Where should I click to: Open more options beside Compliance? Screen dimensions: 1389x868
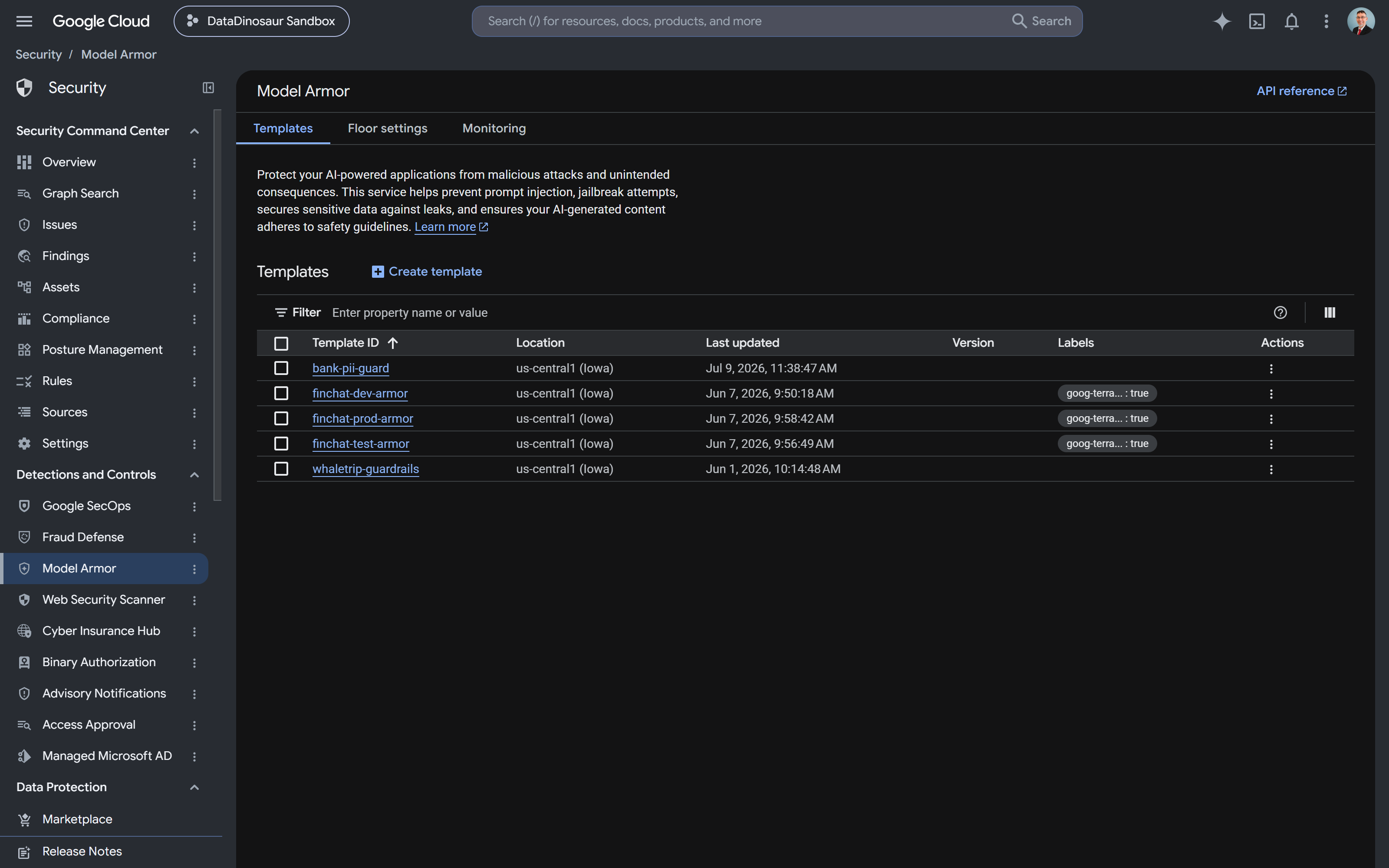[x=194, y=319]
